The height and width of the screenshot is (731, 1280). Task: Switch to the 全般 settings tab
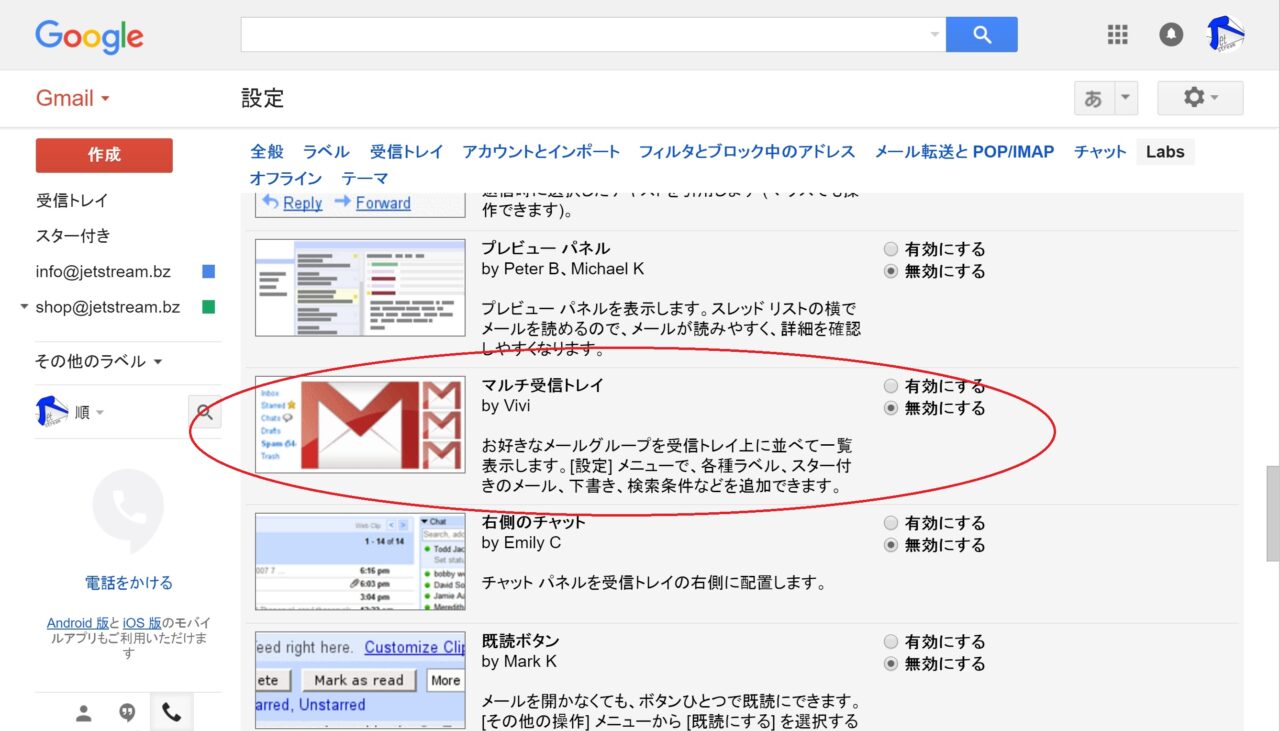coord(267,152)
